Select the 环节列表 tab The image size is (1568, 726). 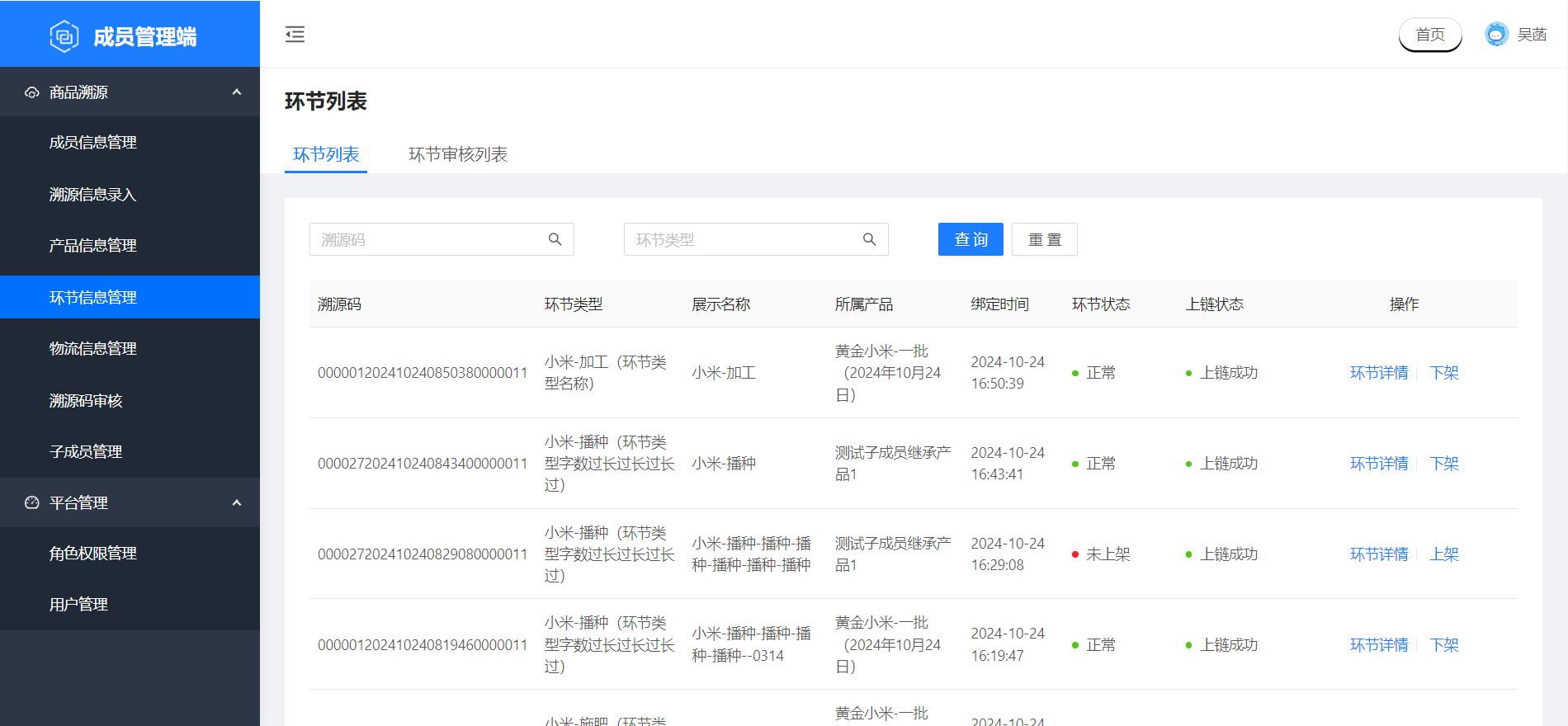click(x=326, y=154)
